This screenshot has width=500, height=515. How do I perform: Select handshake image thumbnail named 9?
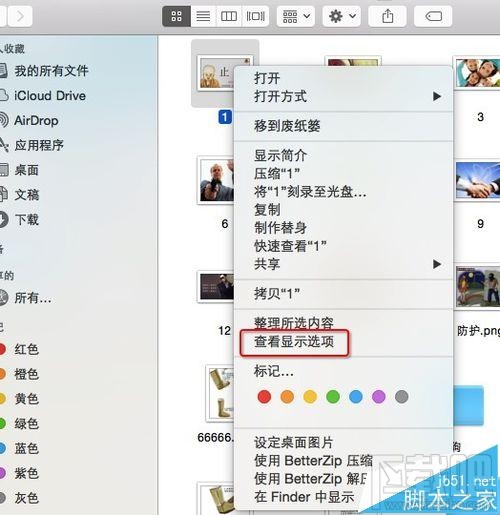click(477, 181)
